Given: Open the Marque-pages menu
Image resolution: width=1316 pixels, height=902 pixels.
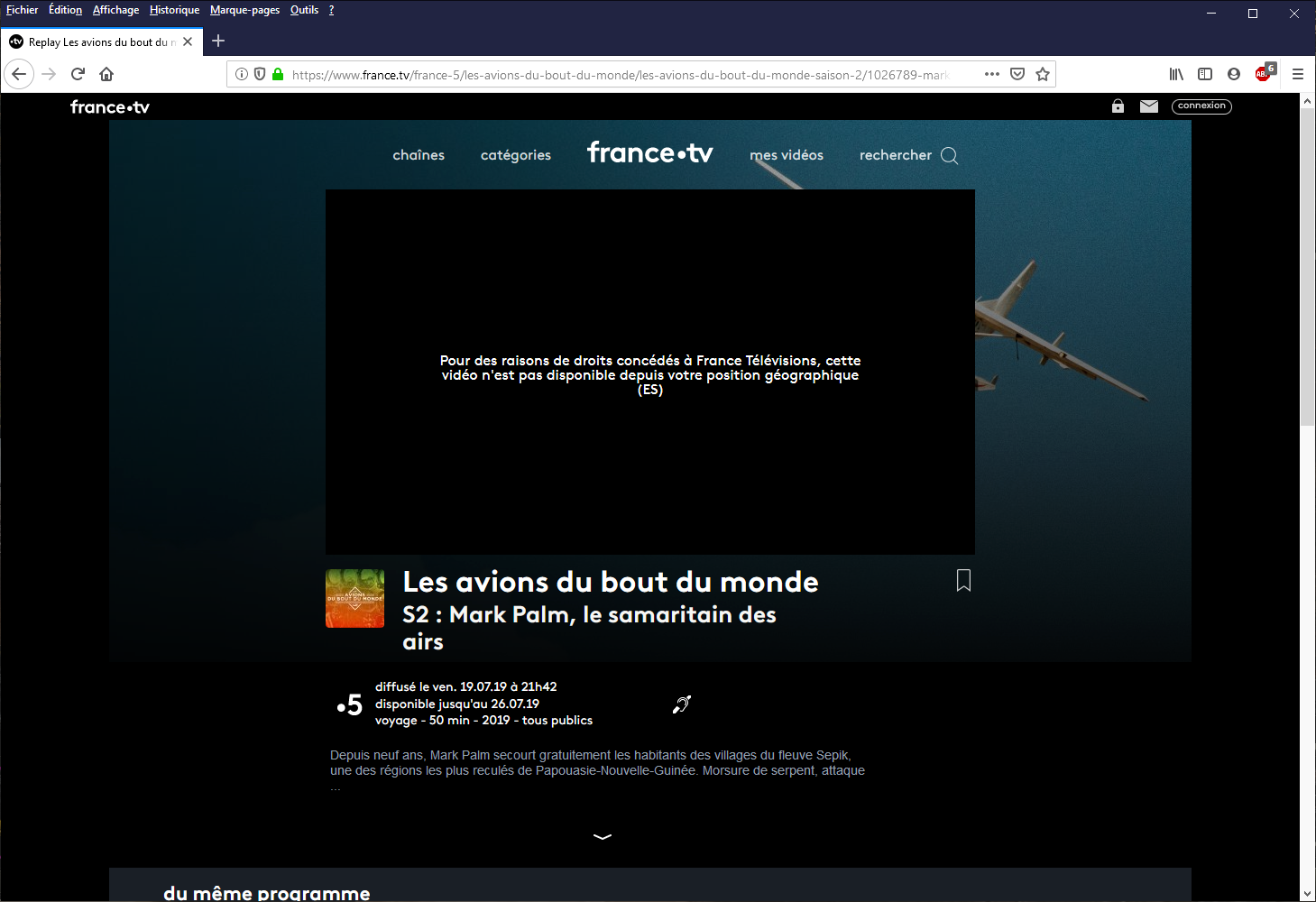Looking at the screenshot, I should pyautogui.click(x=244, y=10).
